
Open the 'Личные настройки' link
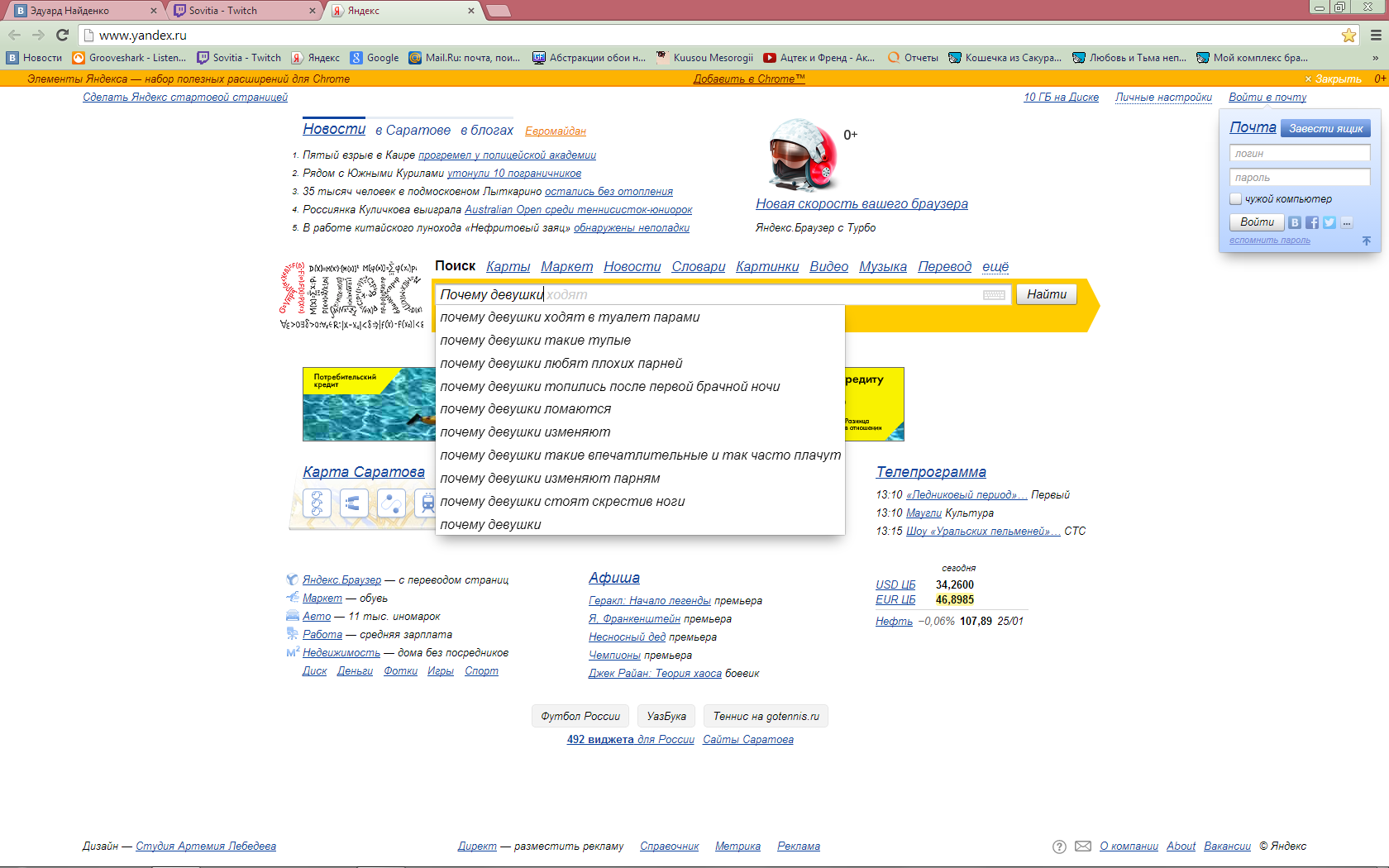[x=1163, y=98]
